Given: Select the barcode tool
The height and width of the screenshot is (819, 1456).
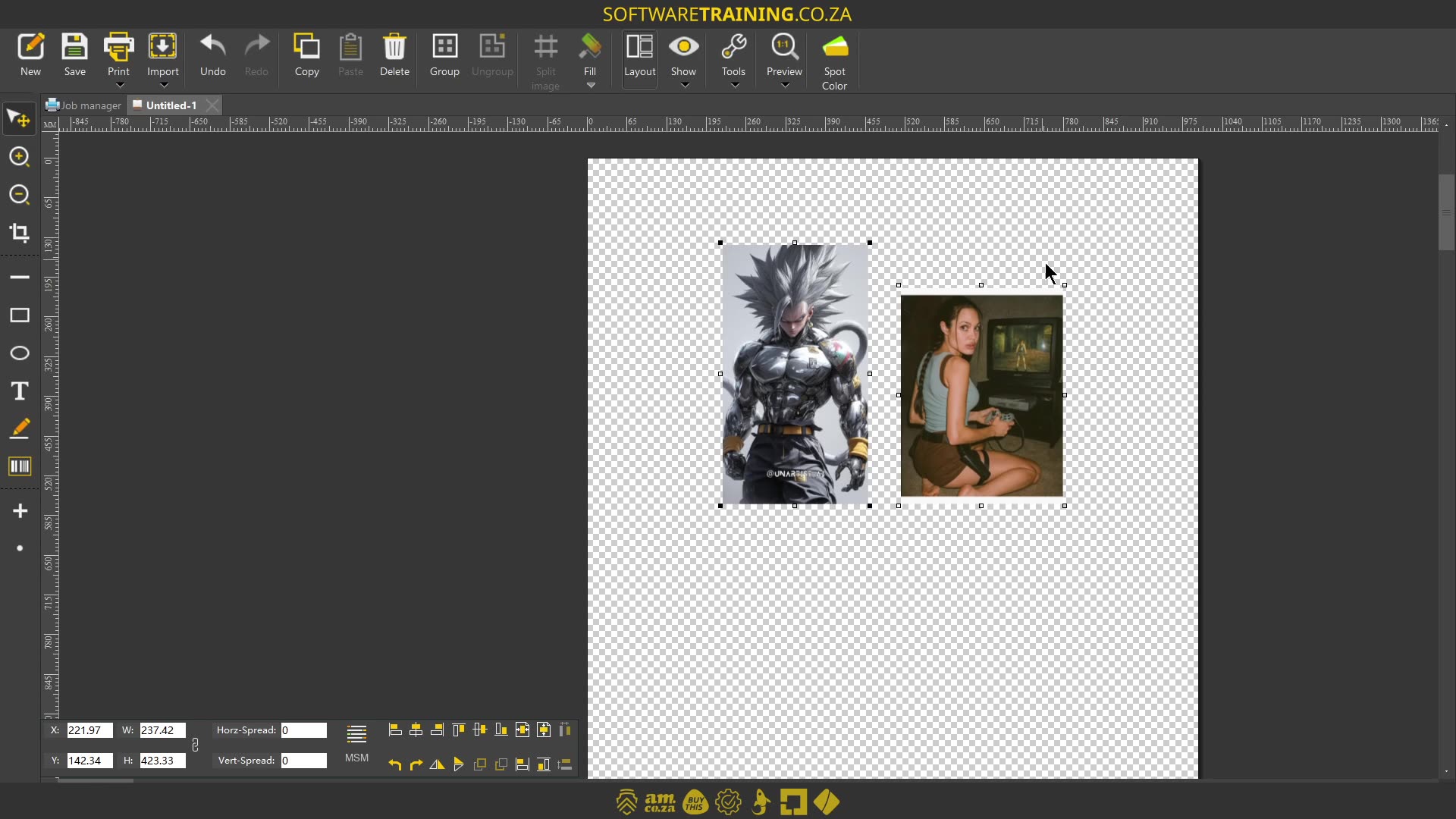Looking at the screenshot, I should pyautogui.click(x=20, y=466).
